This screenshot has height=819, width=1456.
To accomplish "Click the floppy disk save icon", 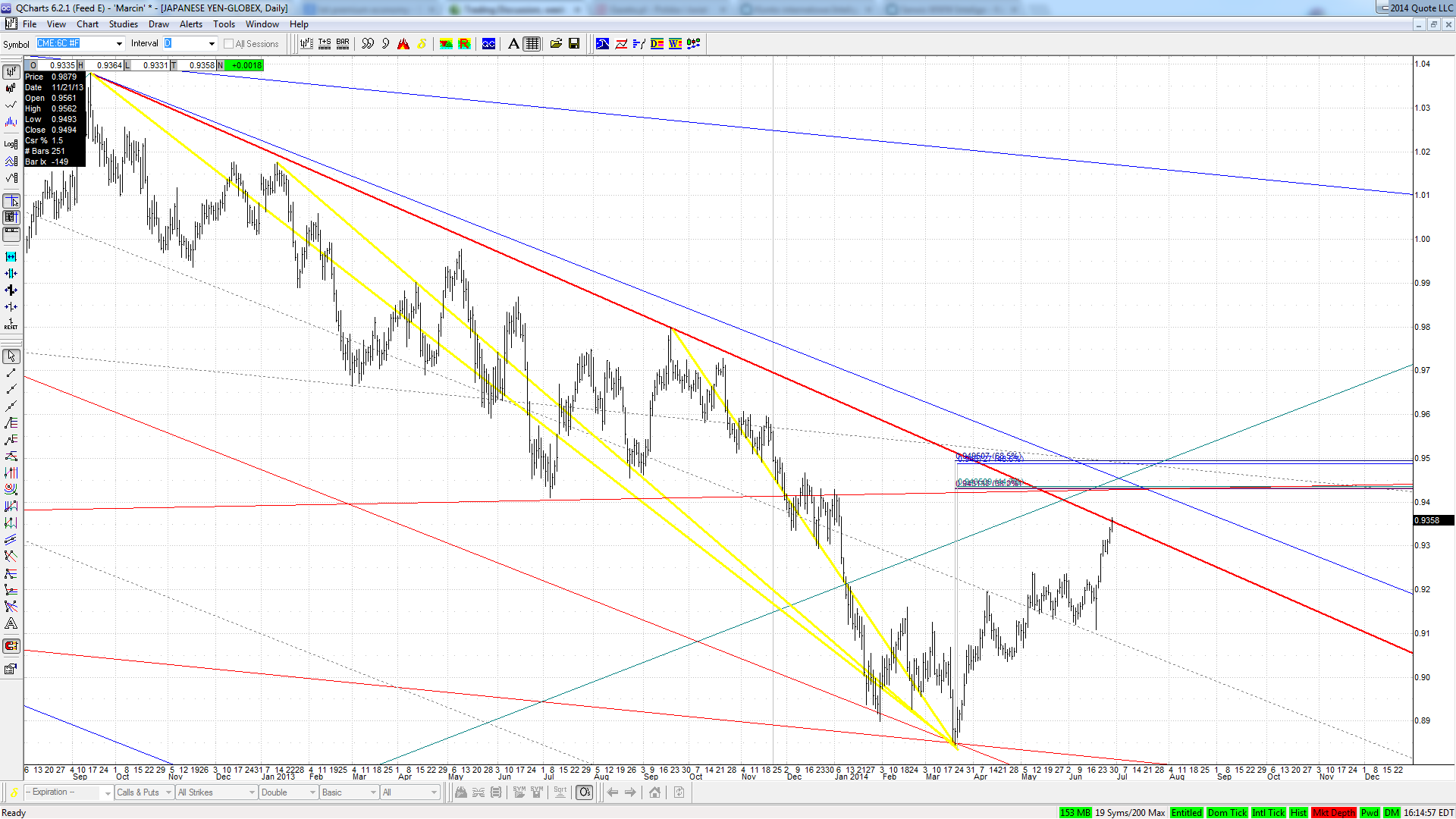I will click(574, 44).
